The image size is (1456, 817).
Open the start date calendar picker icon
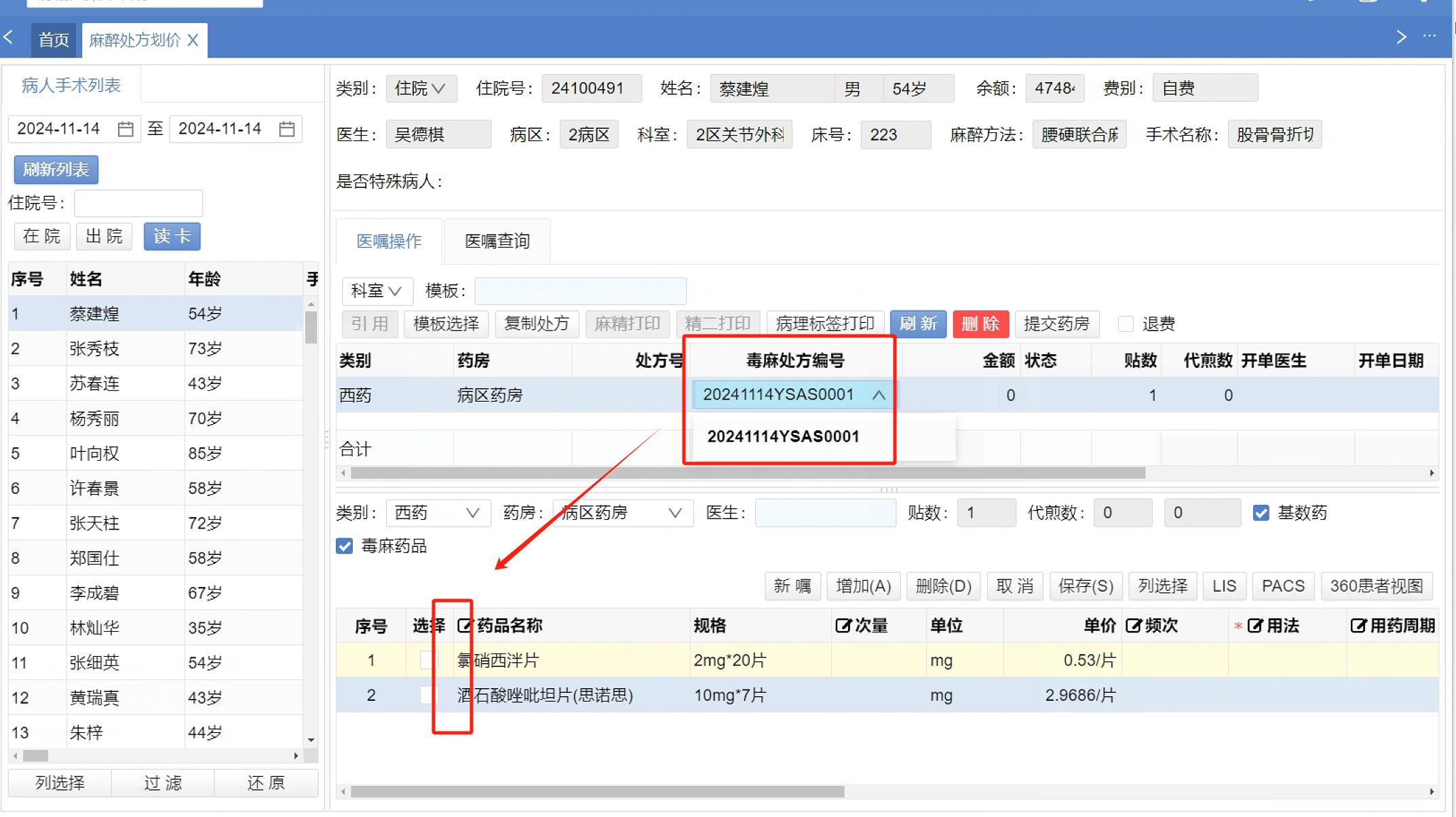pyautogui.click(x=126, y=129)
